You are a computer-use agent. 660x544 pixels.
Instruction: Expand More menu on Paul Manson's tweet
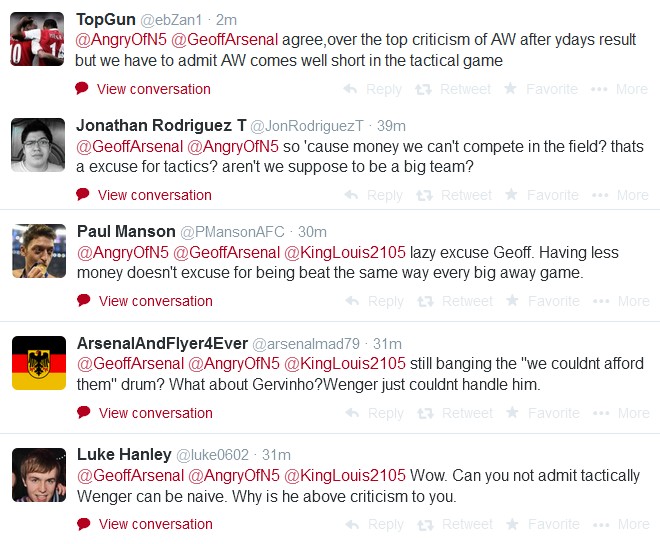[620, 301]
